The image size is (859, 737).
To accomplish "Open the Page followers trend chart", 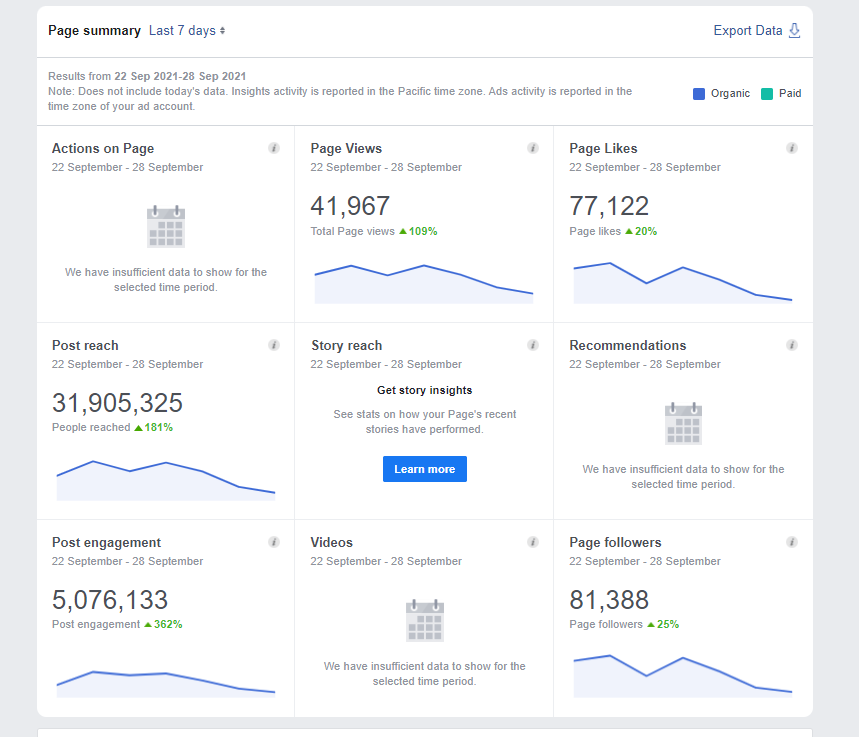I will tap(683, 676).
